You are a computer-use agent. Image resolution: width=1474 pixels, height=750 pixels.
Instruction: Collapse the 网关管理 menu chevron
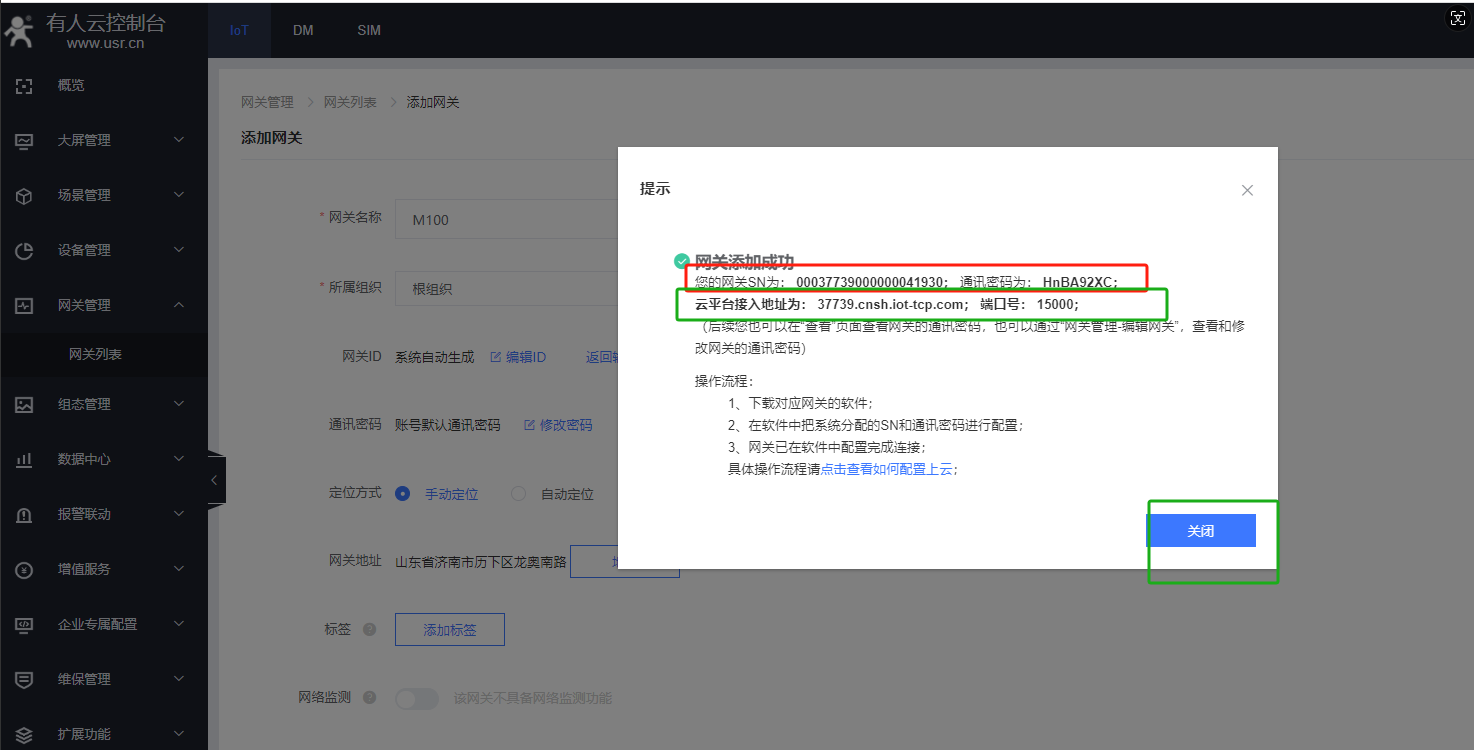[179, 305]
